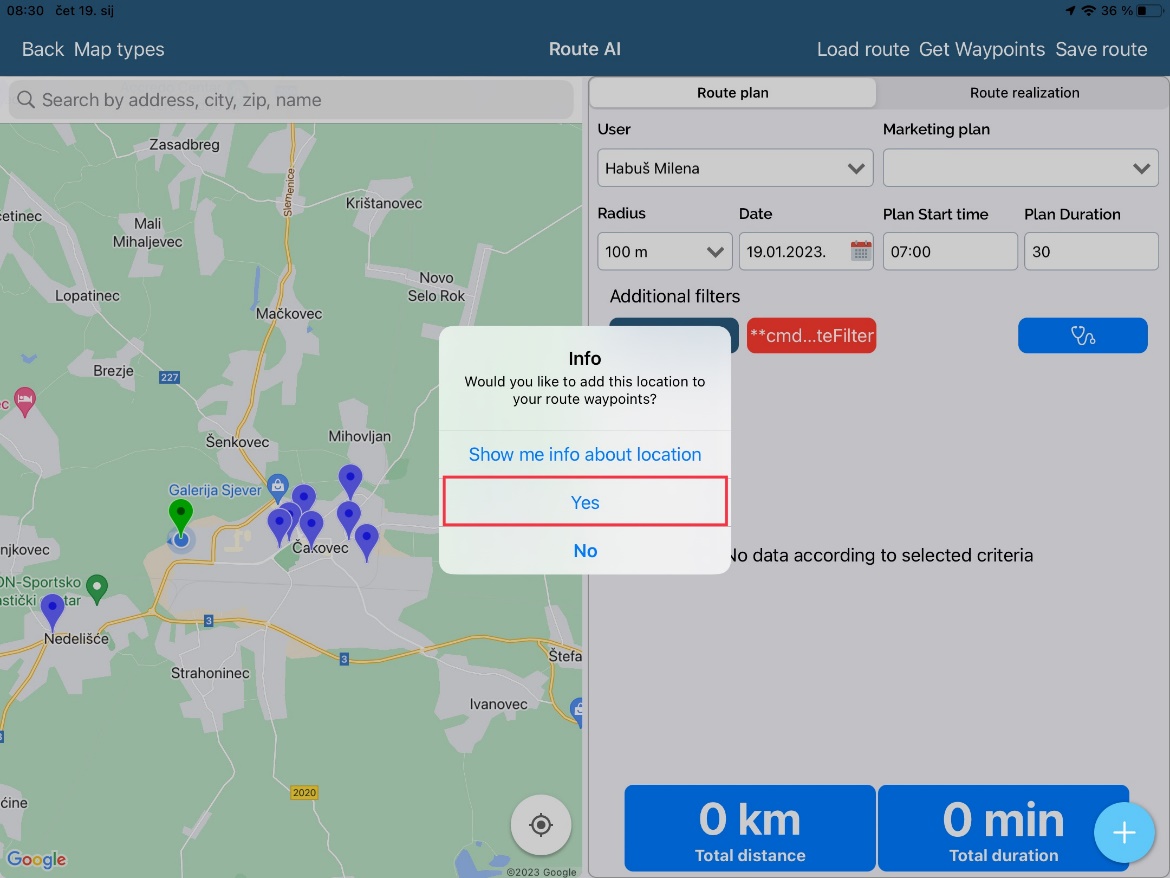The height and width of the screenshot is (878, 1170).
Task: Choose Show me info about location
Action: (x=585, y=454)
